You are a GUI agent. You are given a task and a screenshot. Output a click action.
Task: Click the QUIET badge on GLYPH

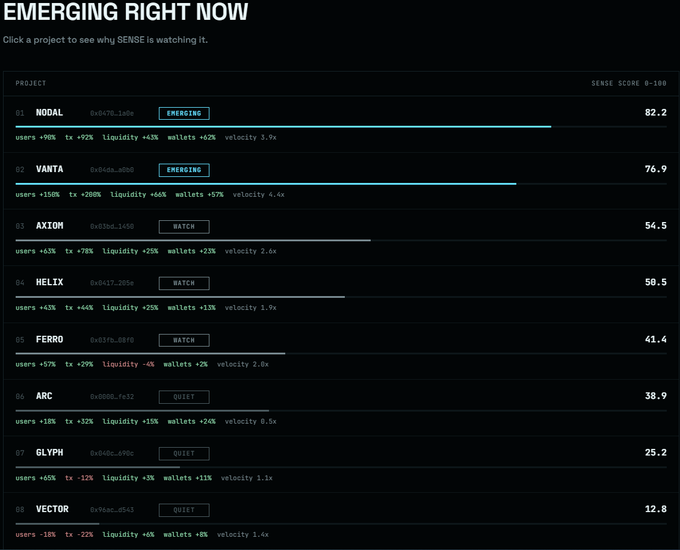tap(184, 453)
